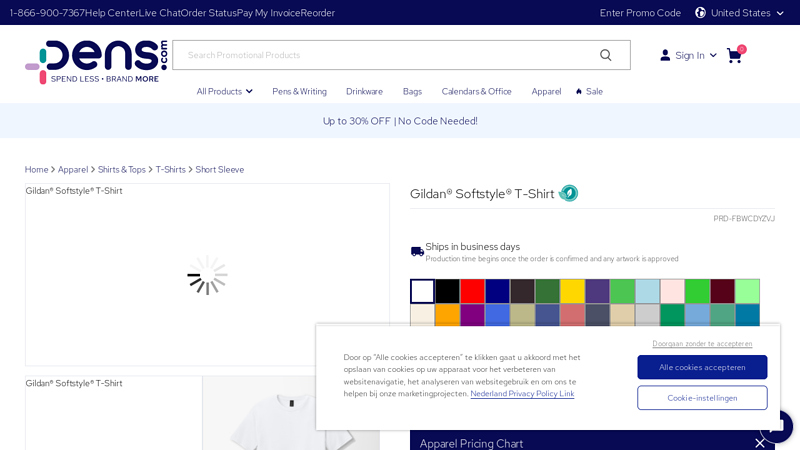Click the search magnifier icon
The image size is (800, 450).
click(x=605, y=55)
